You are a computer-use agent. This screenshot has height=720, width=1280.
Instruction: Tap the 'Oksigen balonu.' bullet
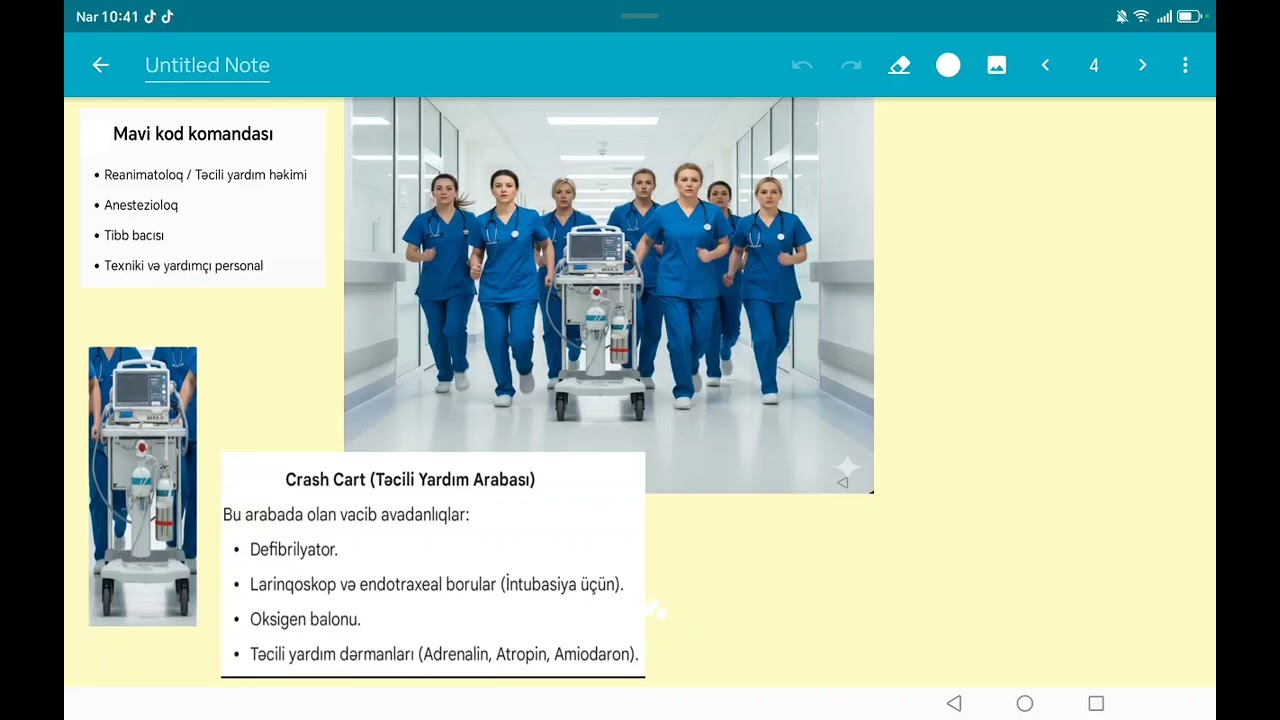(297, 620)
